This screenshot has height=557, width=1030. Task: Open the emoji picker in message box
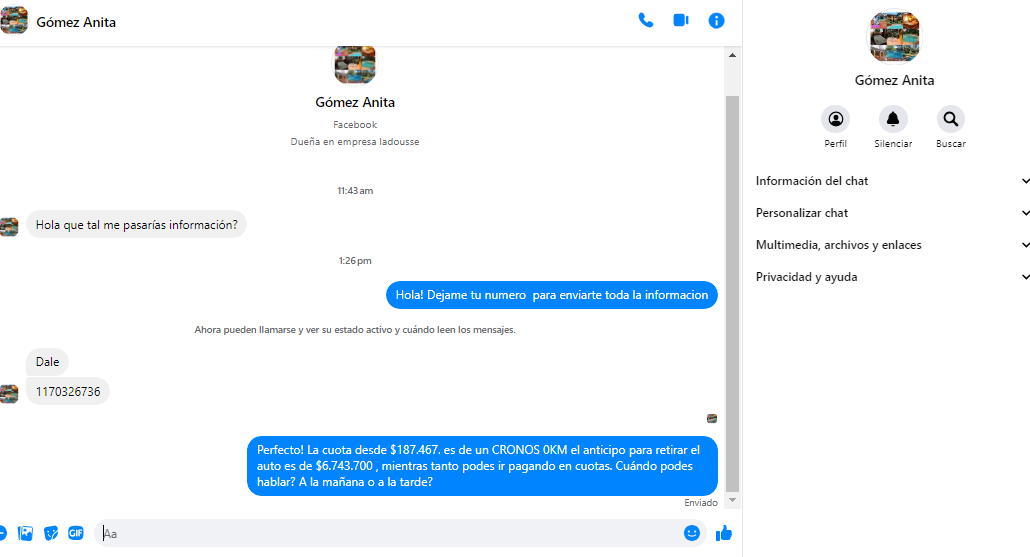[691, 533]
